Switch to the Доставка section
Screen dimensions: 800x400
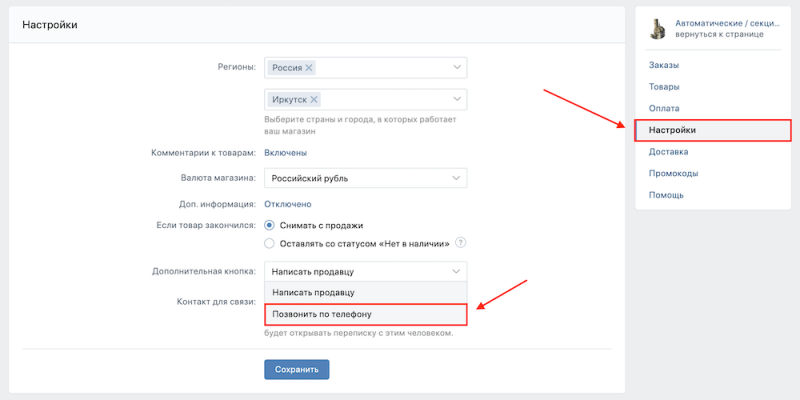pyautogui.click(x=669, y=152)
